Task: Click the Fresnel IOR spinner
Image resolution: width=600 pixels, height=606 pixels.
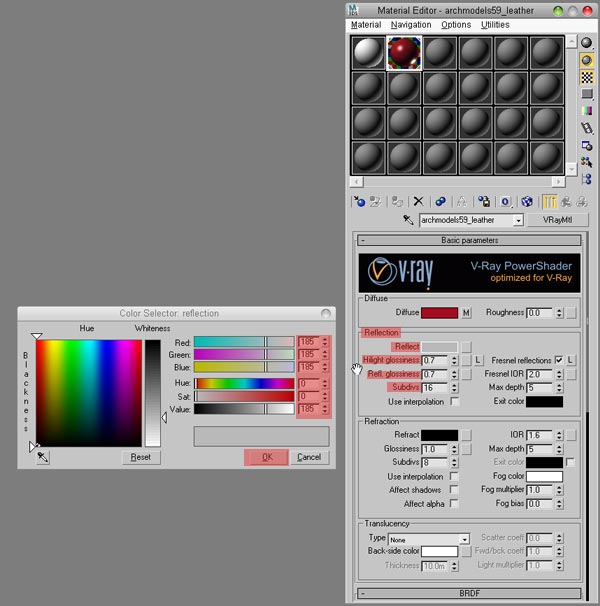Action: pos(559,374)
